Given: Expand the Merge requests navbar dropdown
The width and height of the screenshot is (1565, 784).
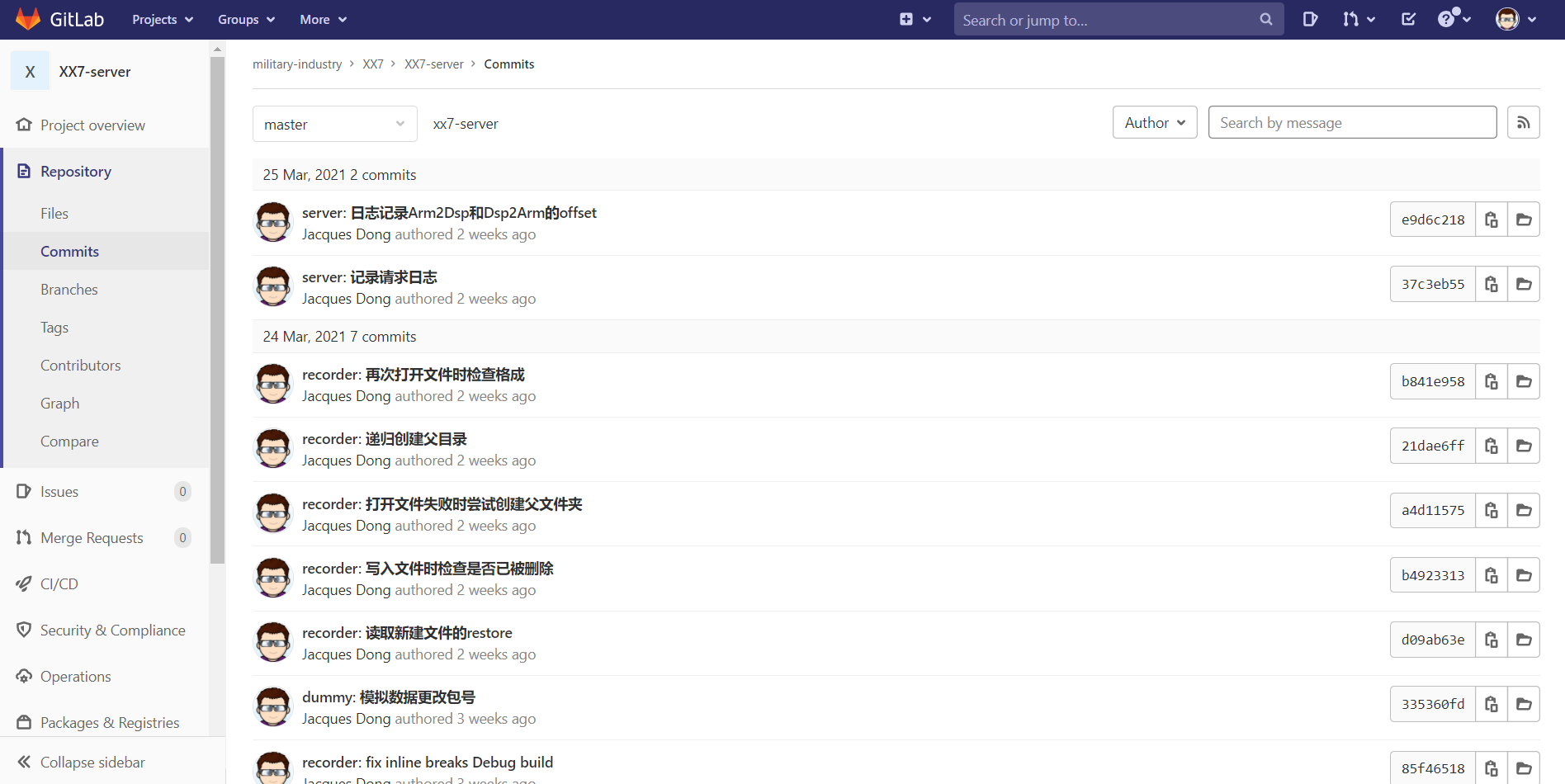Looking at the screenshot, I should click(1358, 19).
